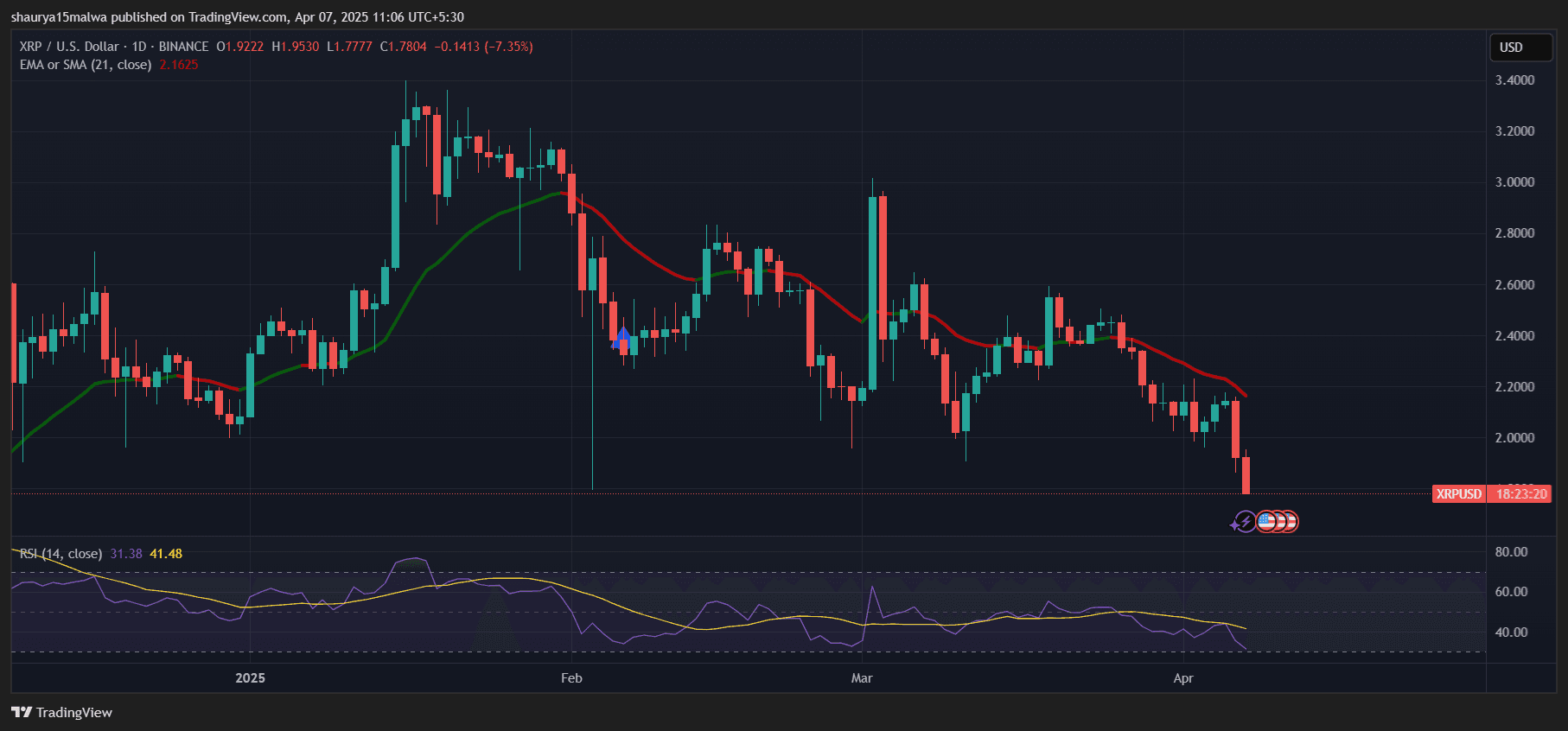Click the 2.4000 price axis label
The width and height of the screenshot is (1568, 731).
click(1514, 336)
